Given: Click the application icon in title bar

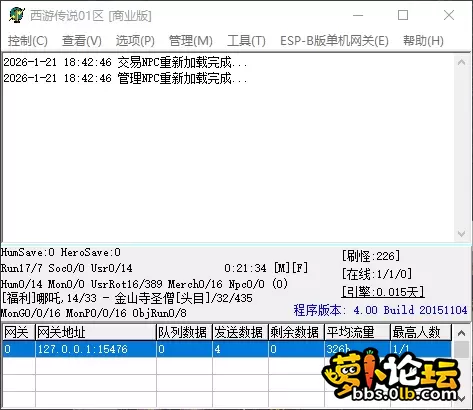Looking at the screenshot, I should (x=17, y=15).
